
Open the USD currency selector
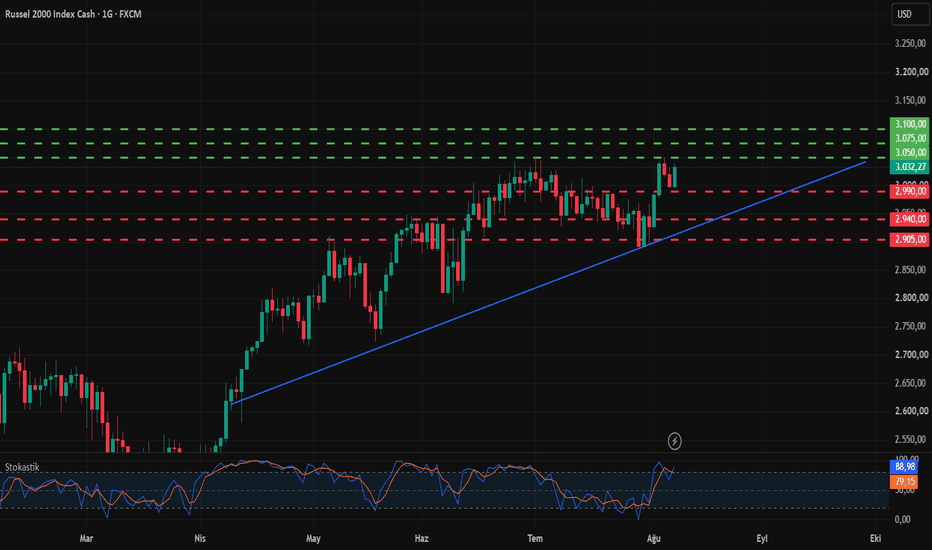click(910, 14)
